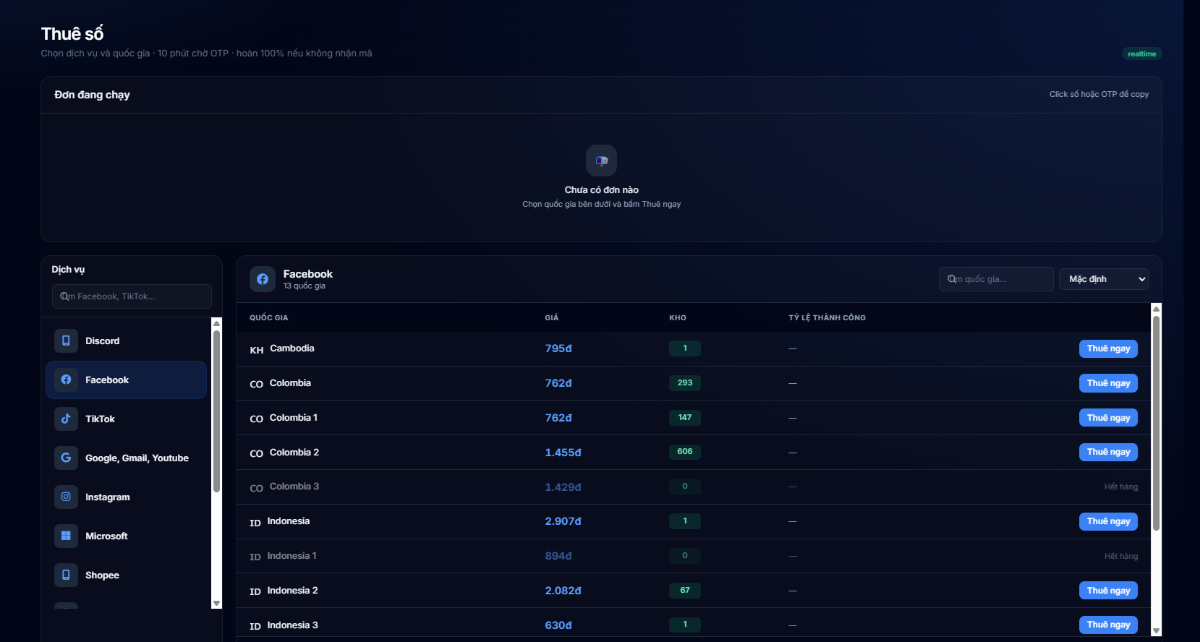Click up arrow of service list scrollbar
Image resolution: width=1200 pixels, height=642 pixels.
tap(216, 323)
